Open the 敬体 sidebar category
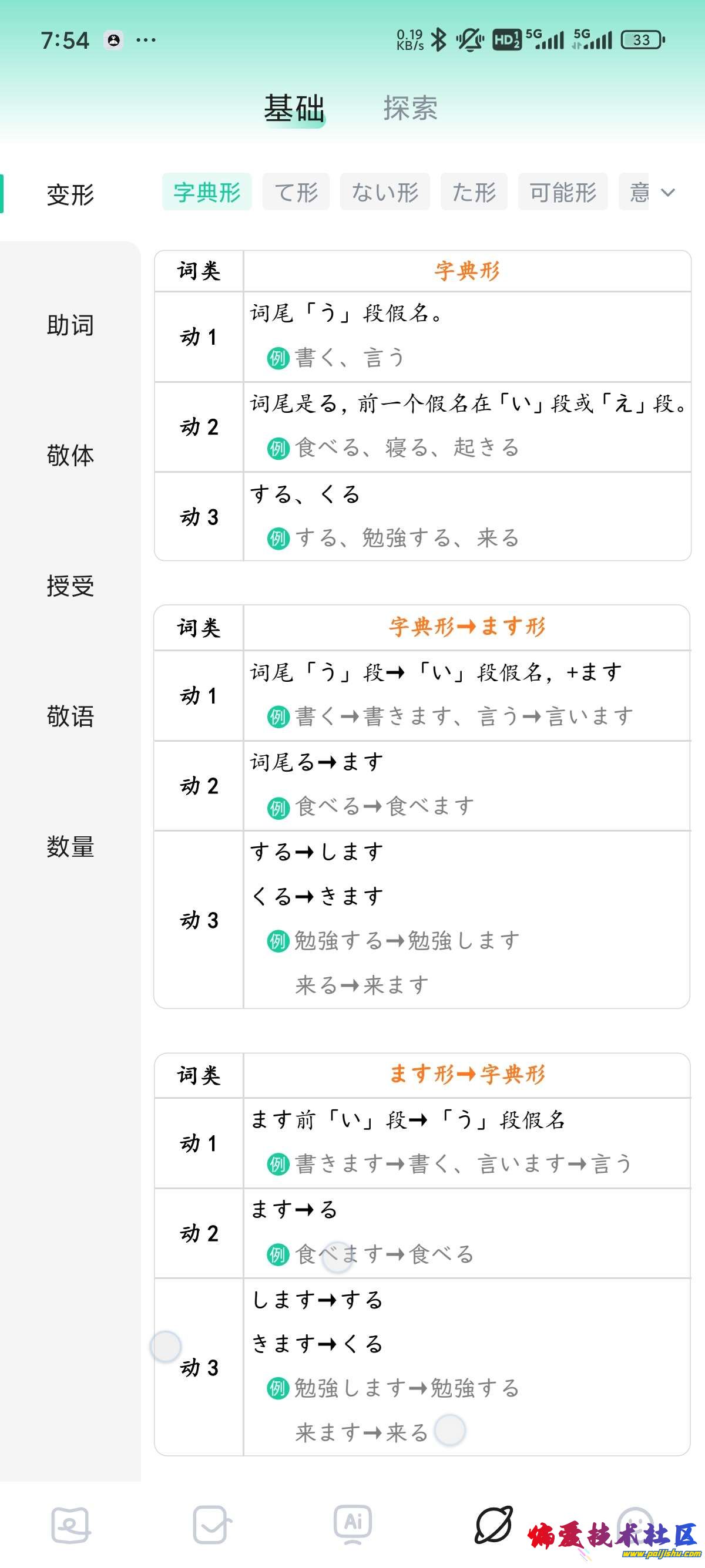This screenshot has width=705, height=1568. coord(70,455)
